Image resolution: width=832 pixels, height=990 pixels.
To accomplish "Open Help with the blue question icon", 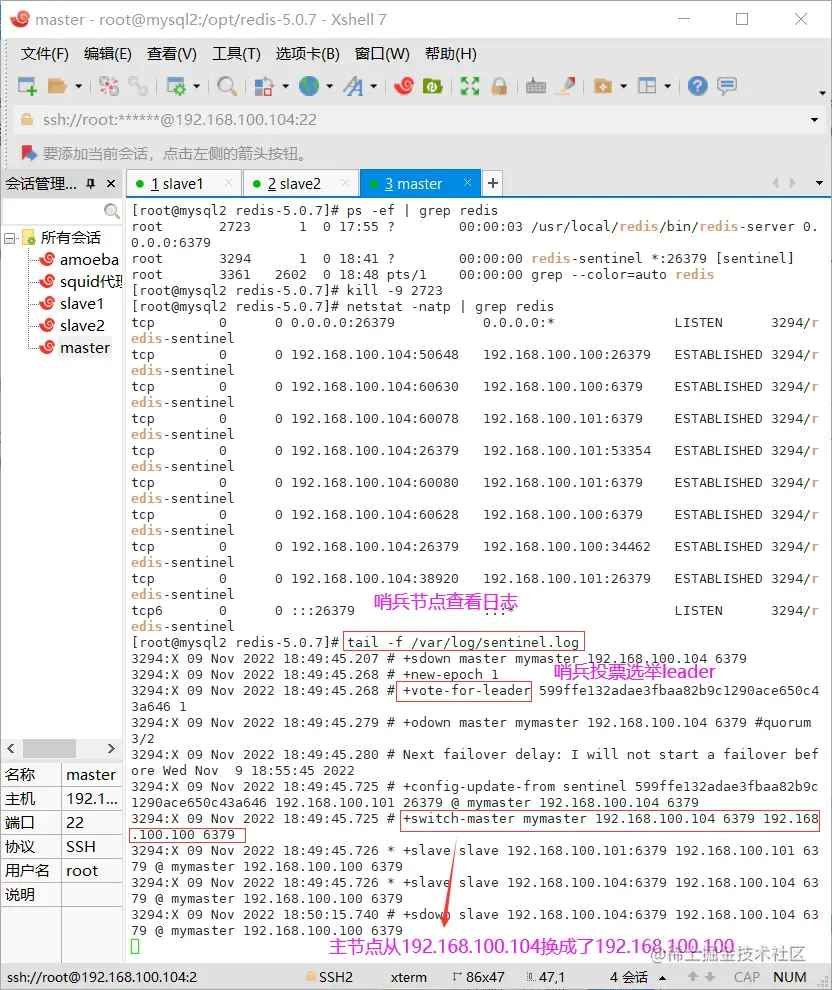I will point(698,86).
